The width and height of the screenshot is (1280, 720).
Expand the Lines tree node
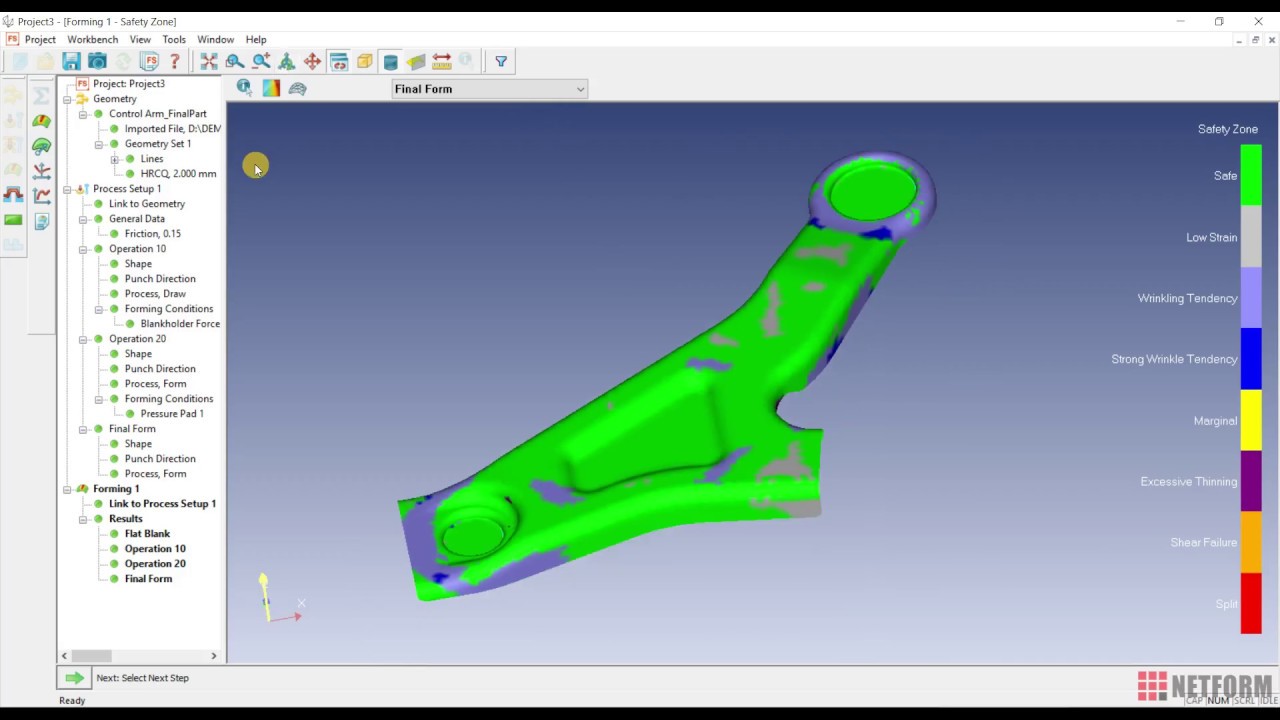114,159
